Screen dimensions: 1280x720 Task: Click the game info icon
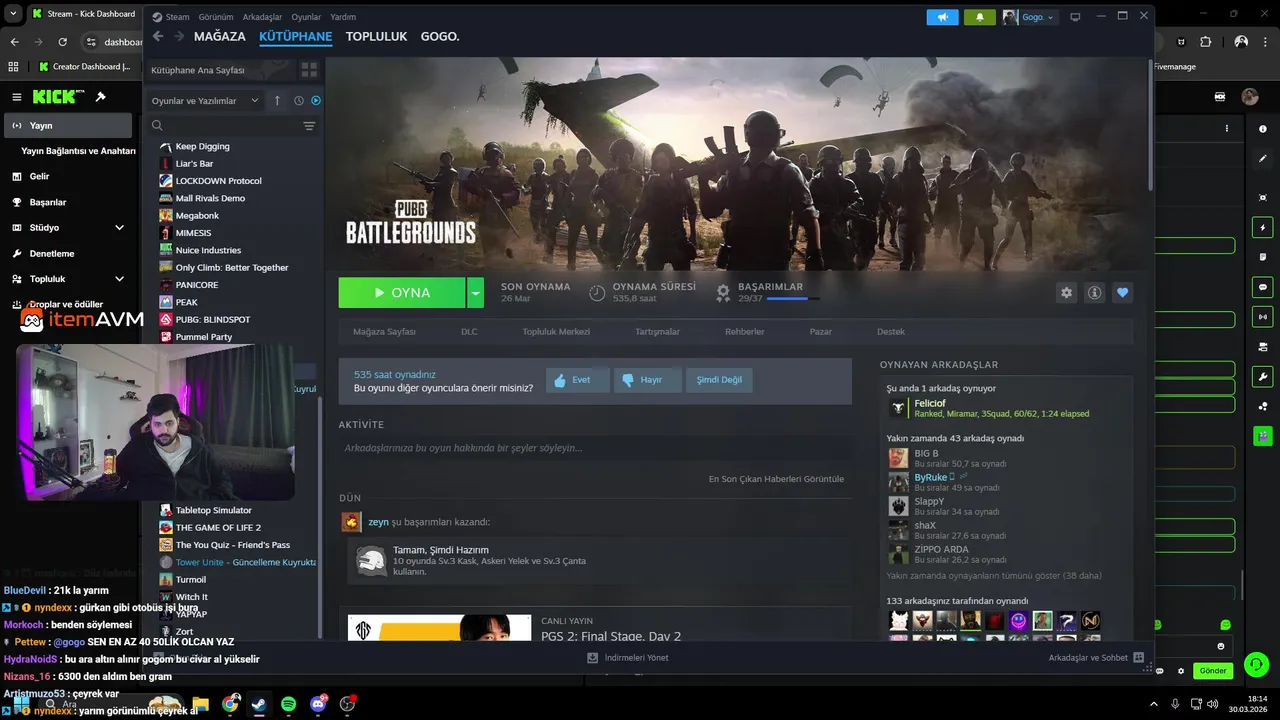(x=1094, y=293)
